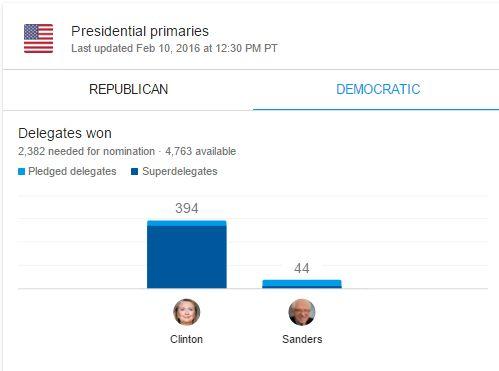Image resolution: width=499 pixels, height=371 pixels.
Task: Click Sanders' light blue delegates bar
Action: (x=302, y=283)
